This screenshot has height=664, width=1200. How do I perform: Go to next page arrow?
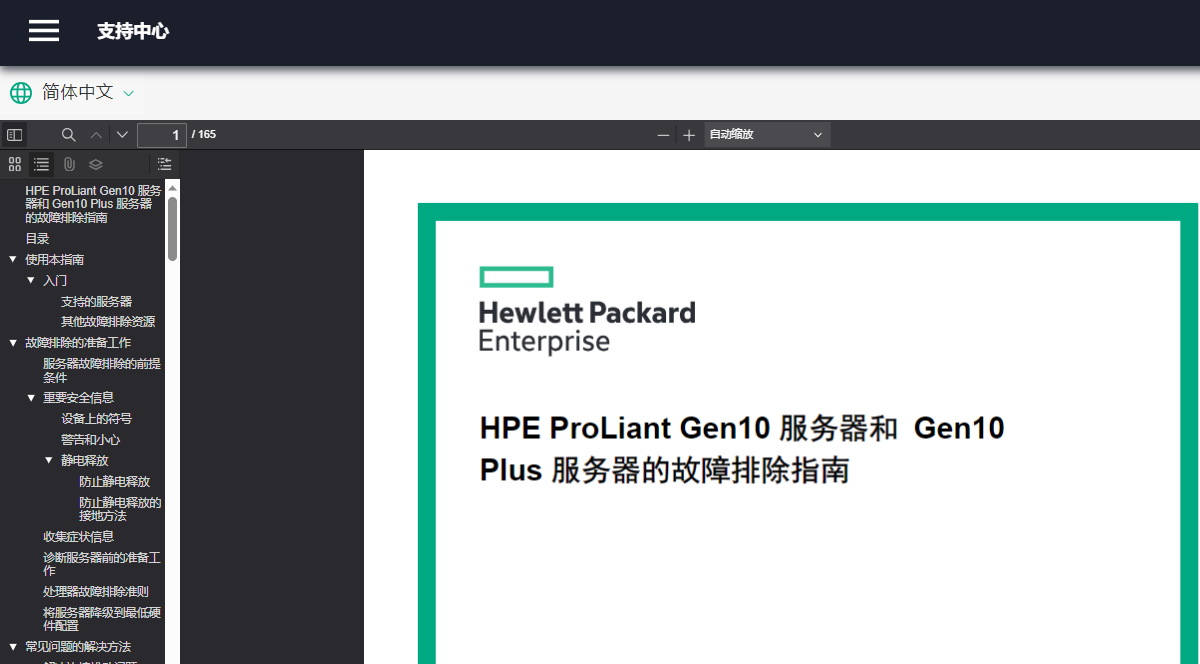(122, 135)
